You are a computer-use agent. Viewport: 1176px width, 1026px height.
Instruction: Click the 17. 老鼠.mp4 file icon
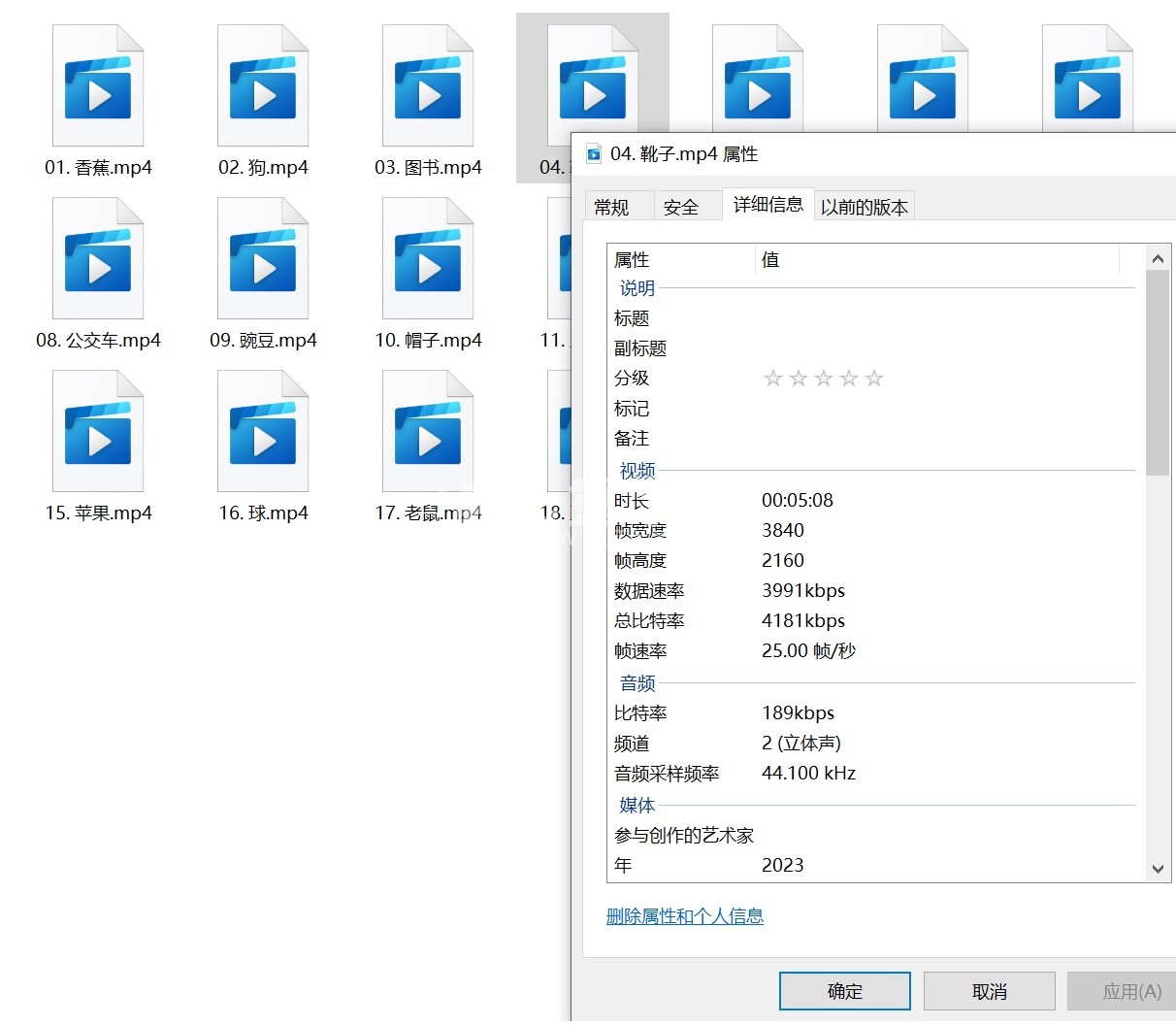pos(428,433)
